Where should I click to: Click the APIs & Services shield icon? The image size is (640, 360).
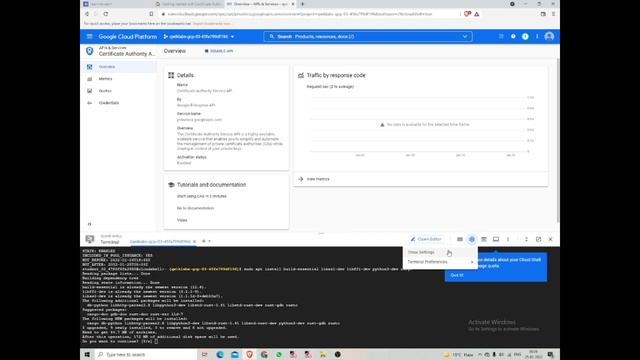tap(89, 51)
